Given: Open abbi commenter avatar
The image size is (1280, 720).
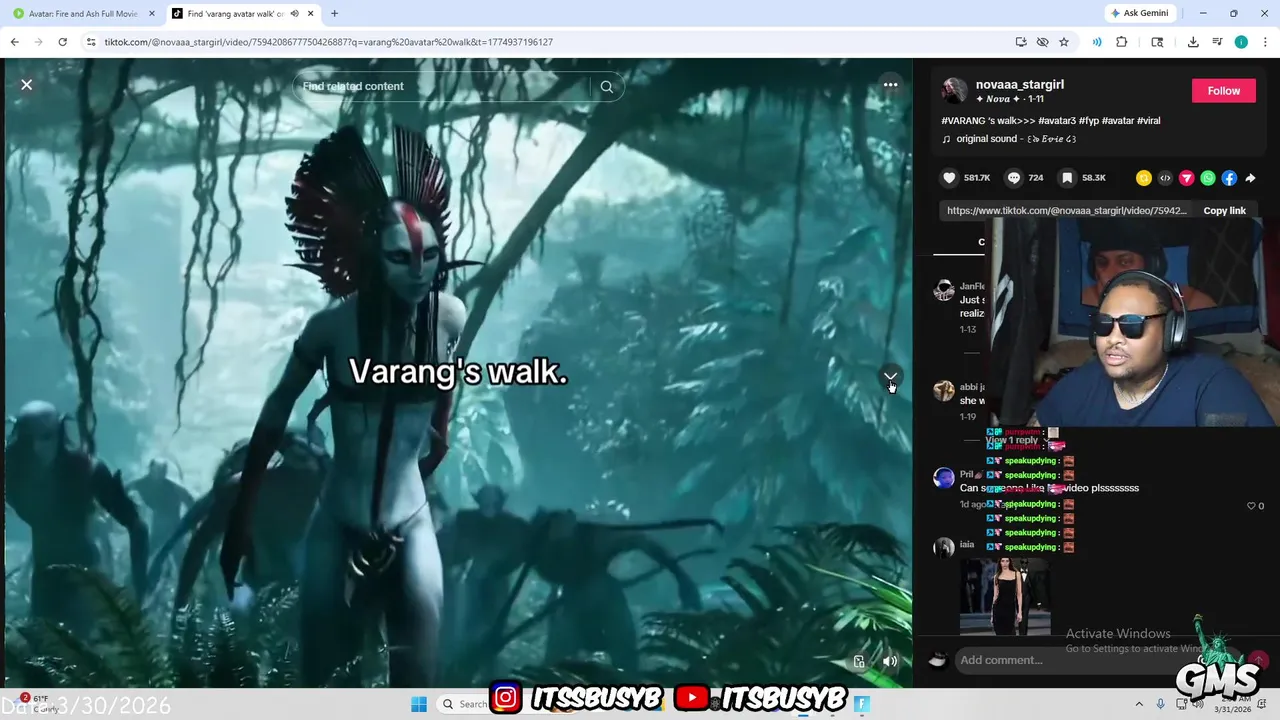Looking at the screenshot, I should point(943,390).
